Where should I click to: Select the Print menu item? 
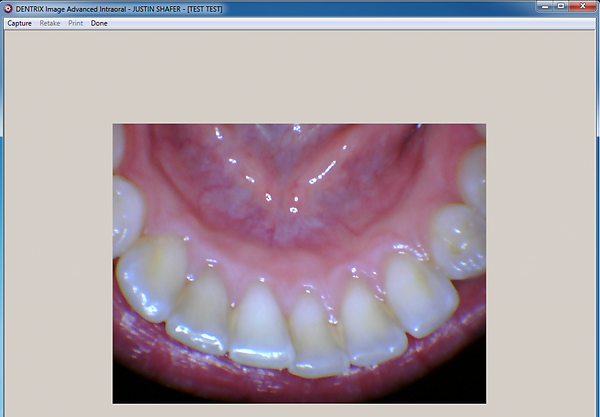pos(75,23)
